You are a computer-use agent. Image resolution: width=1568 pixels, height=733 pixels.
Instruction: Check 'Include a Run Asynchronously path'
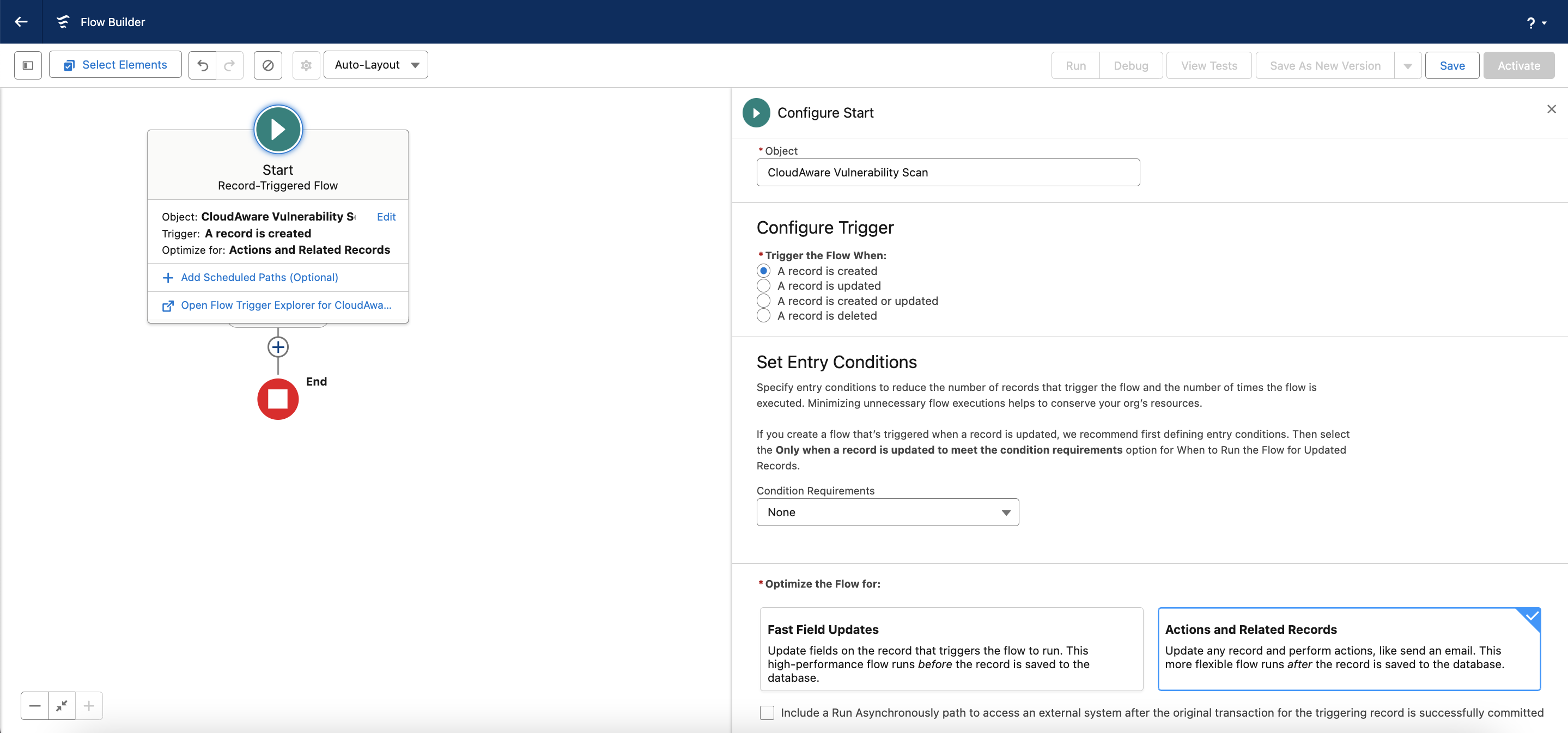(x=767, y=713)
